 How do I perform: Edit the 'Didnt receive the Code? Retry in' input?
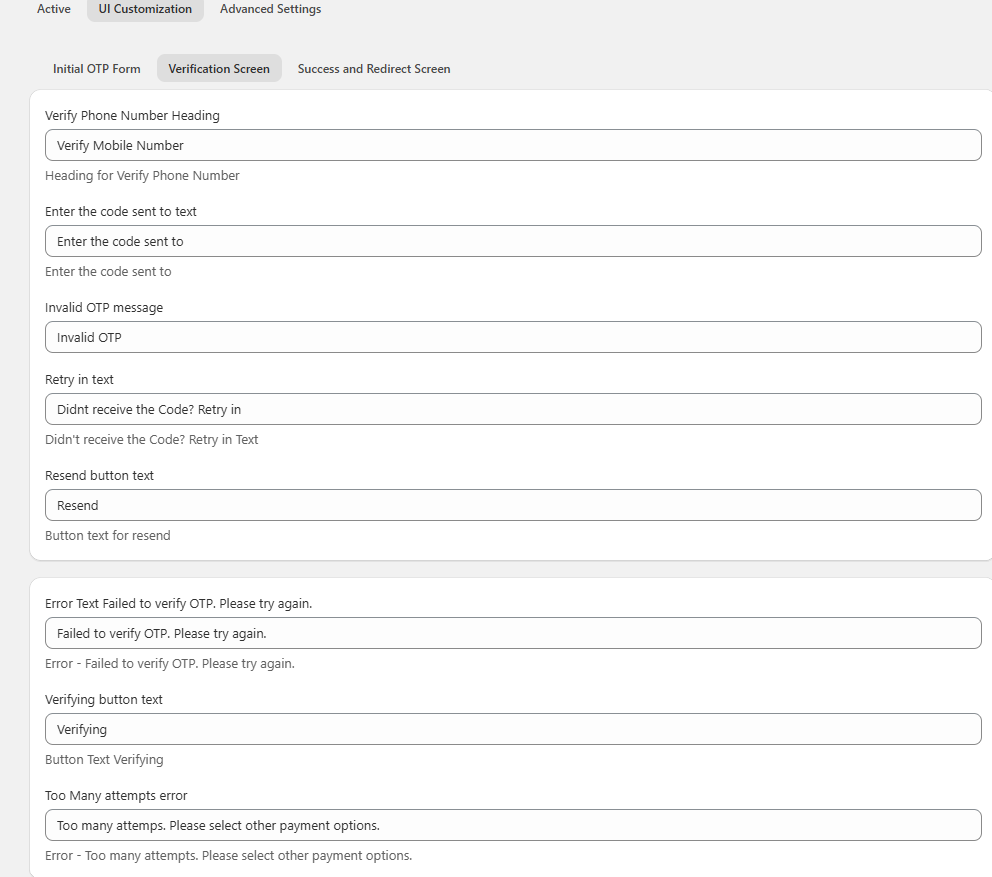pyautogui.click(x=513, y=409)
